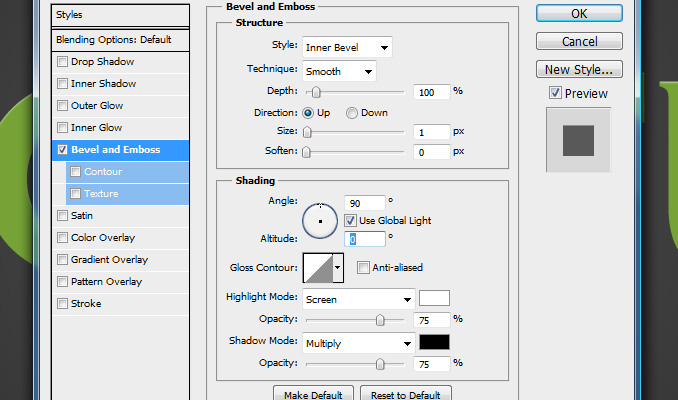
Task: Click the Soften slider handle
Action: [x=306, y=152]
